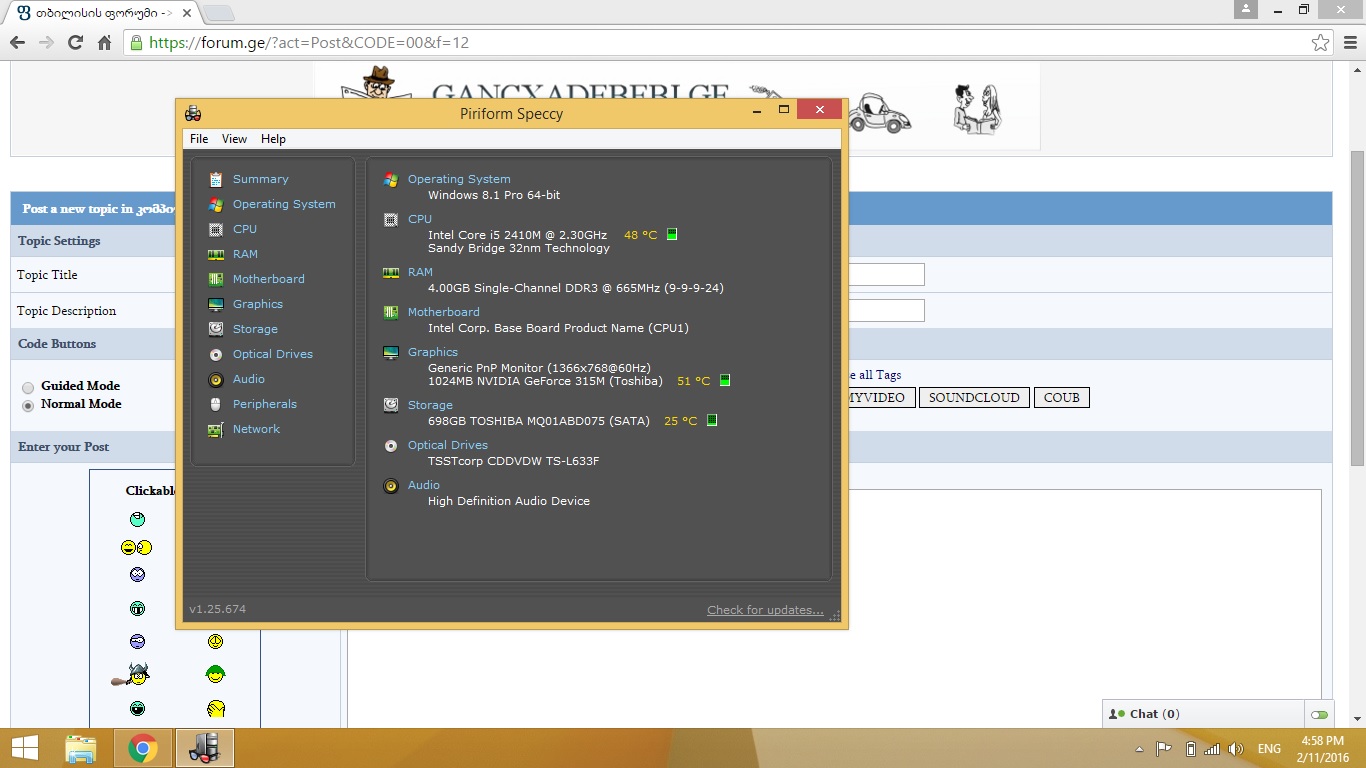Click the RAM details line starting "4.00GB Single-Channel"
This screenshot has height=768, width=1366.
576,288
